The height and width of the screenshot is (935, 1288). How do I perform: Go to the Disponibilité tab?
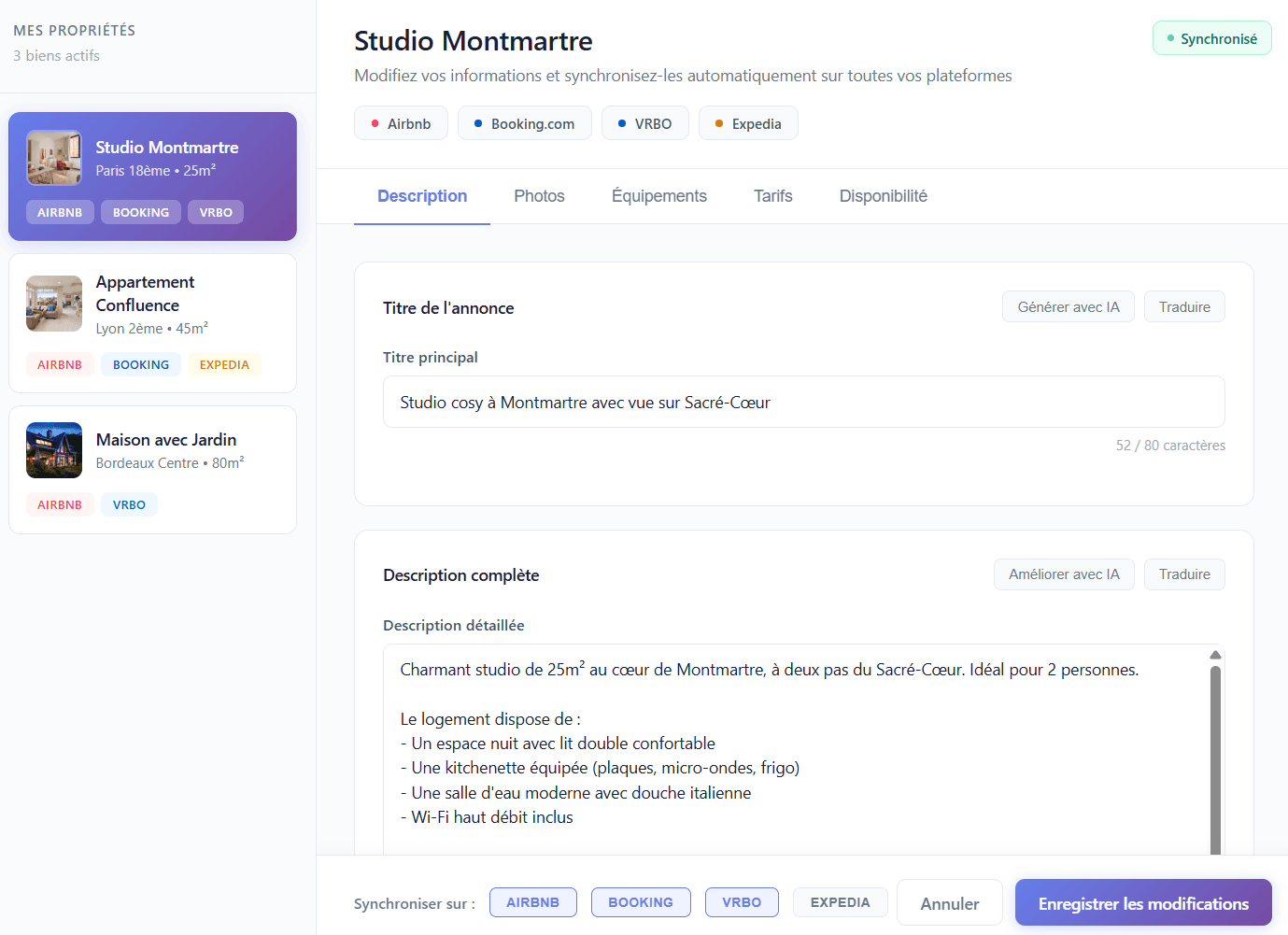884,196
